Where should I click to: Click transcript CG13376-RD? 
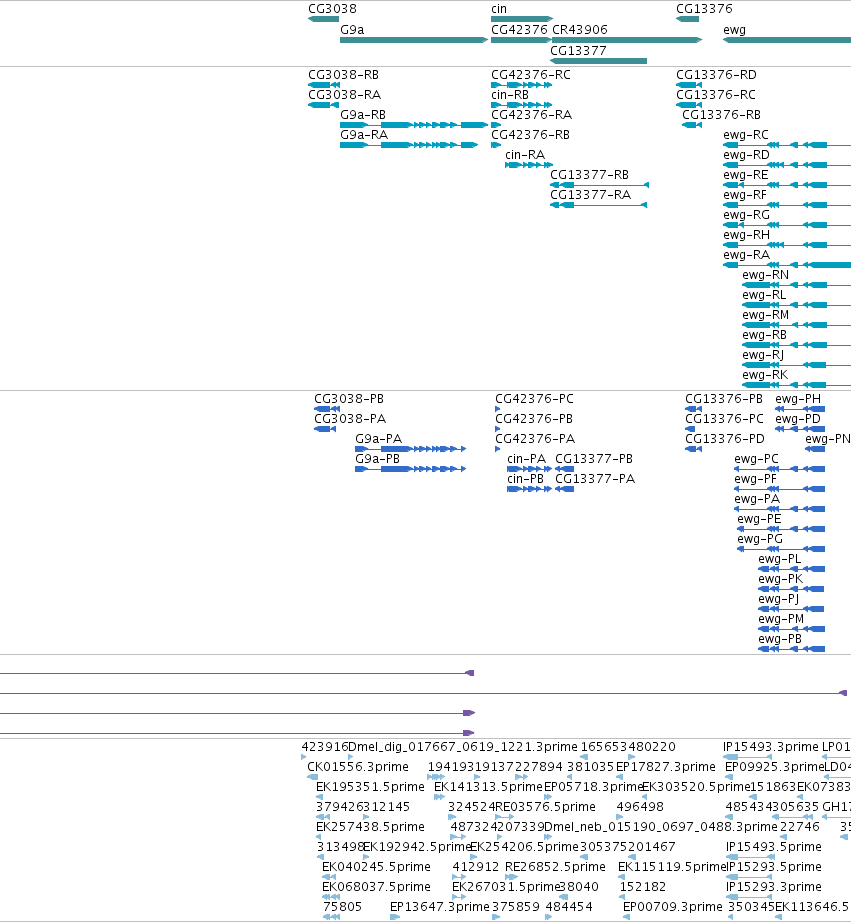point(716,75)
